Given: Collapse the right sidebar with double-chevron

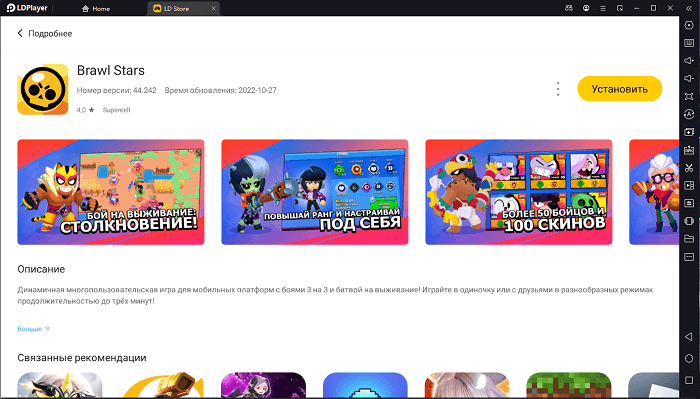Looking at the screenshot, I should pyautogui.click(x=689, y=8).
